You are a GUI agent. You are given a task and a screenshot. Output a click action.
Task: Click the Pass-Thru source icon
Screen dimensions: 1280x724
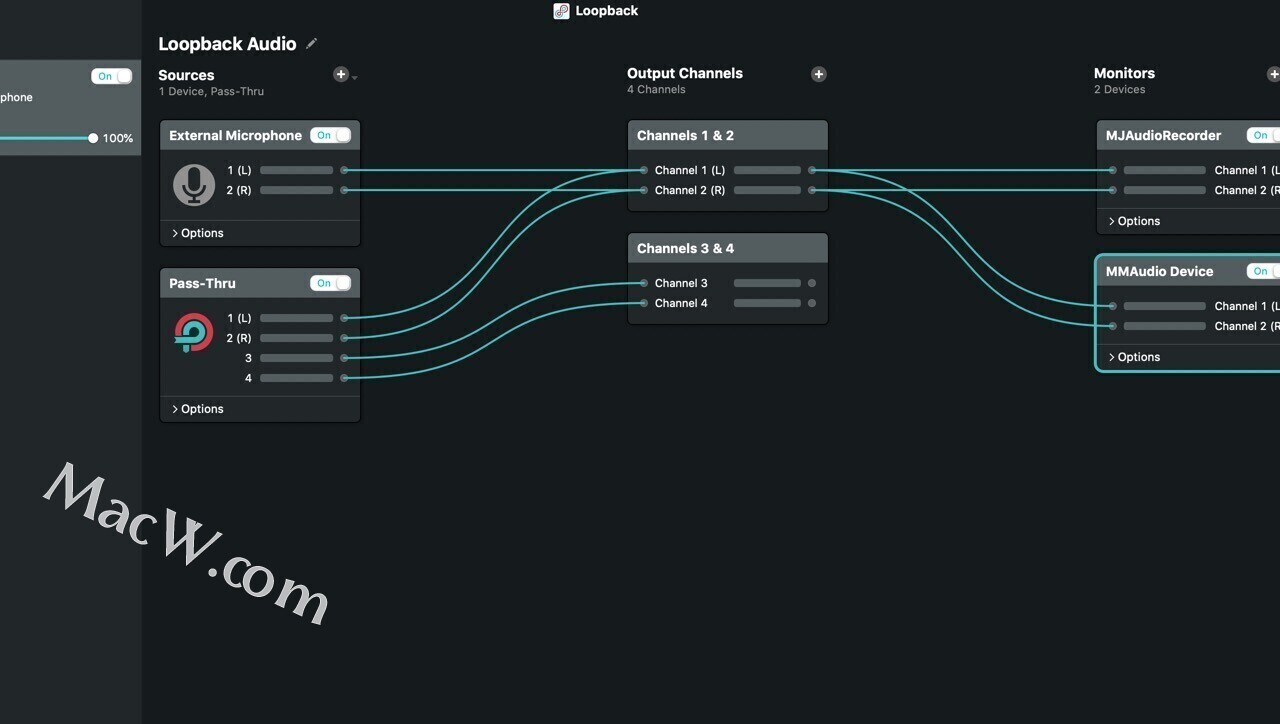coord(194,333)
